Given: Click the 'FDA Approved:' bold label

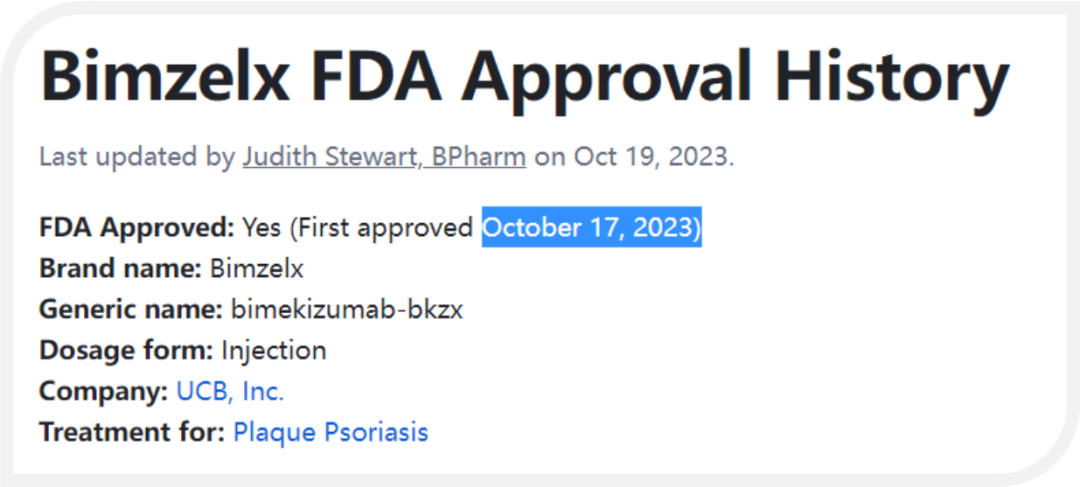Looking at the screenshot, I should pos(137,228).
